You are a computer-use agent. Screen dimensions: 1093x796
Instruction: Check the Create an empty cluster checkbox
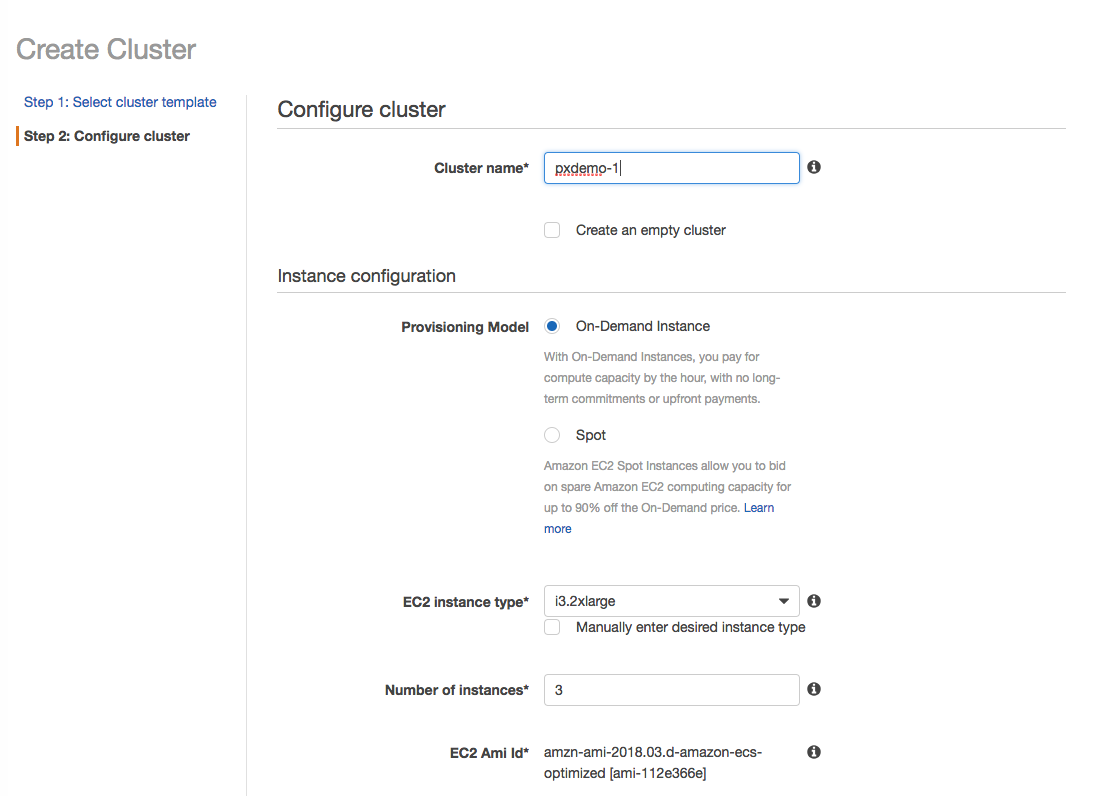552,230
